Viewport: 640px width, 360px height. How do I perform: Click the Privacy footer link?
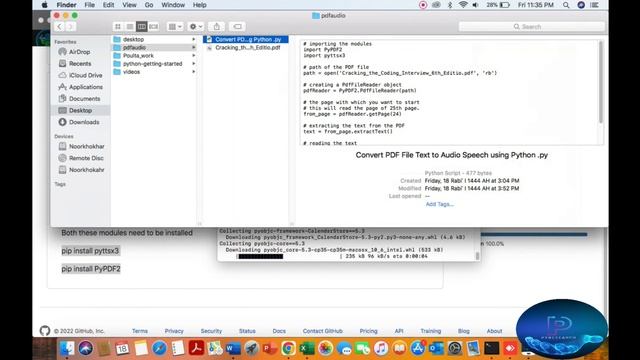point(174,331)
